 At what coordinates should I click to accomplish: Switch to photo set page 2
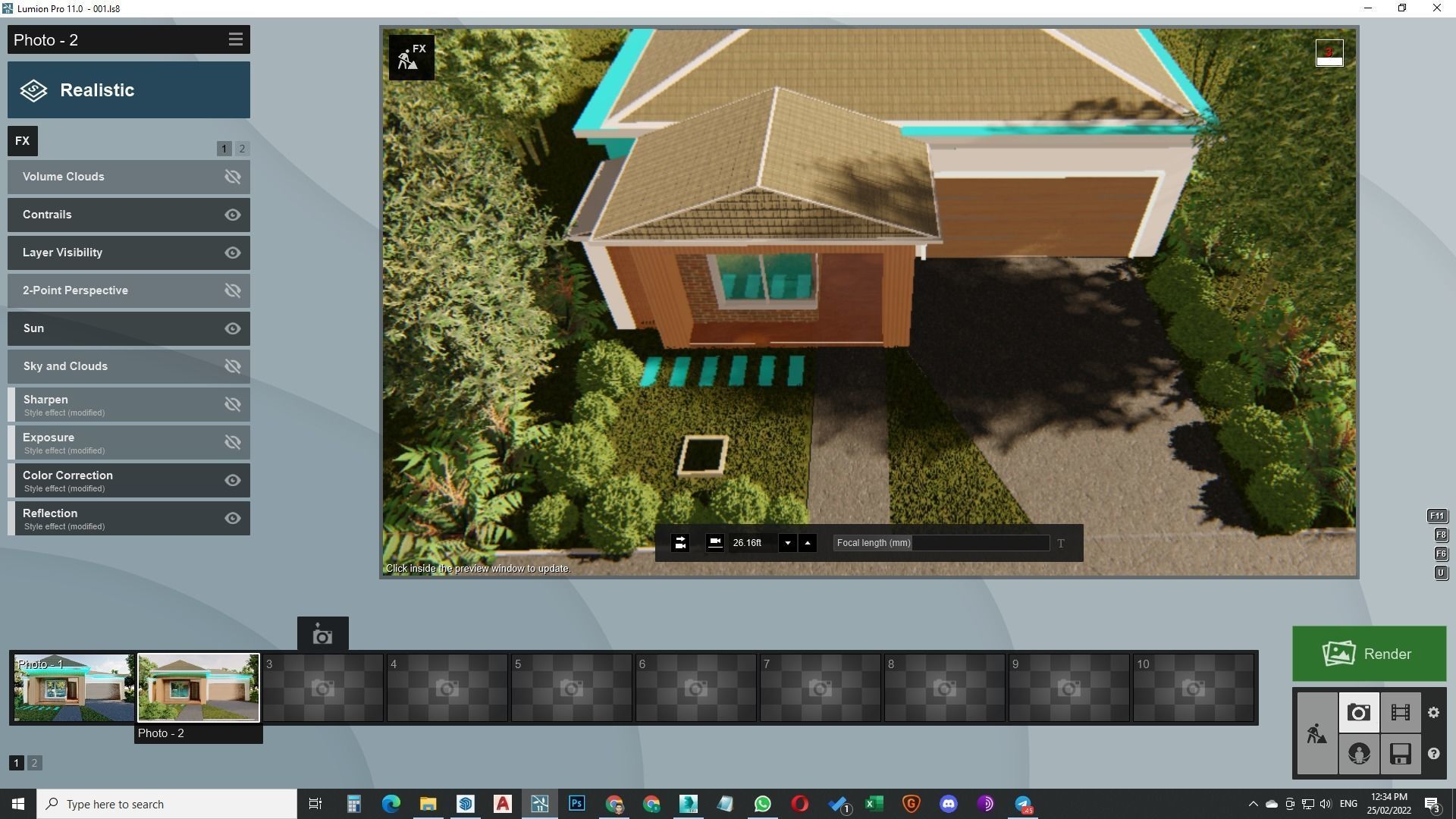tap(34, 763)
